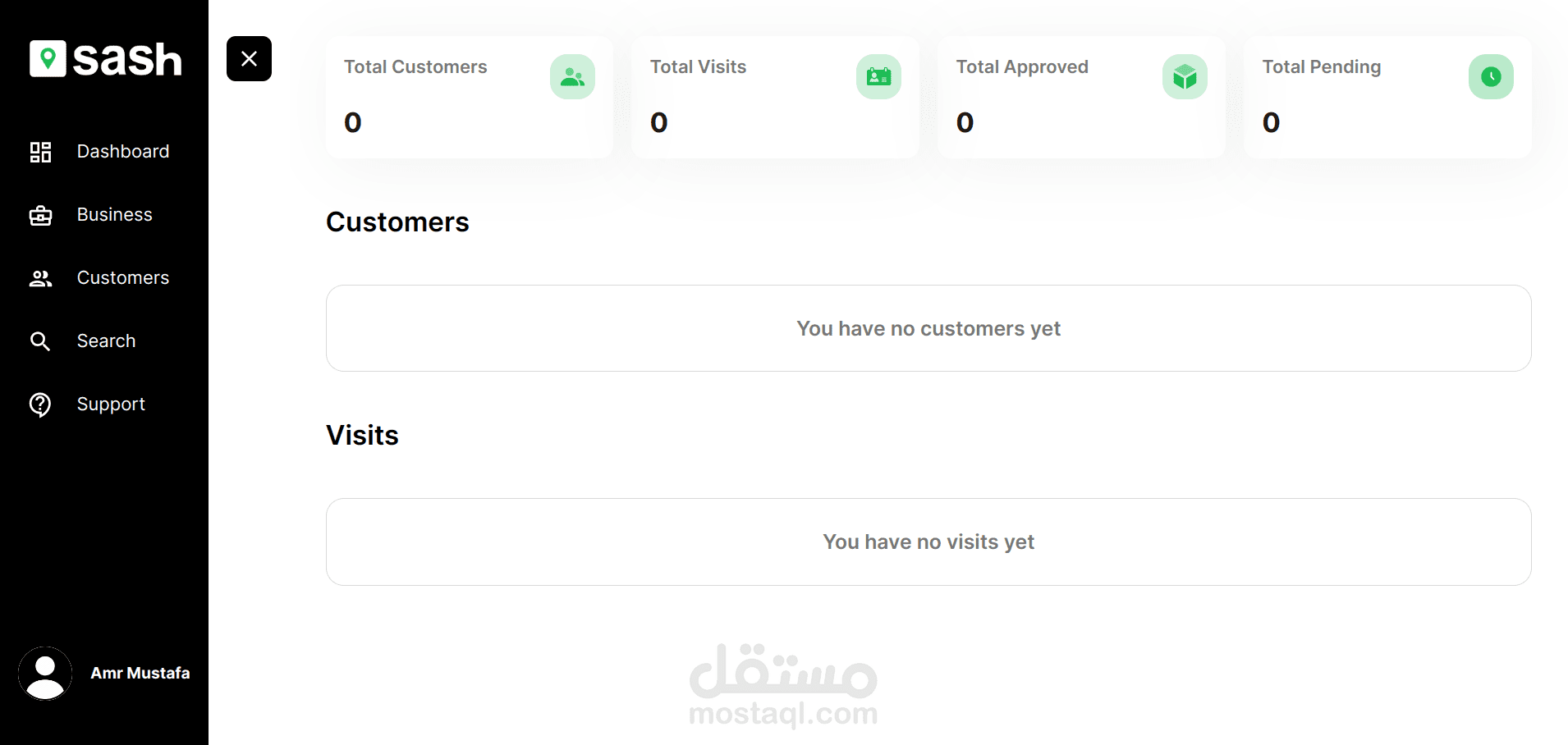This screenshot has height=745, width=1568.
Task: Click the Support question mark icon
Action: [40, 404]
